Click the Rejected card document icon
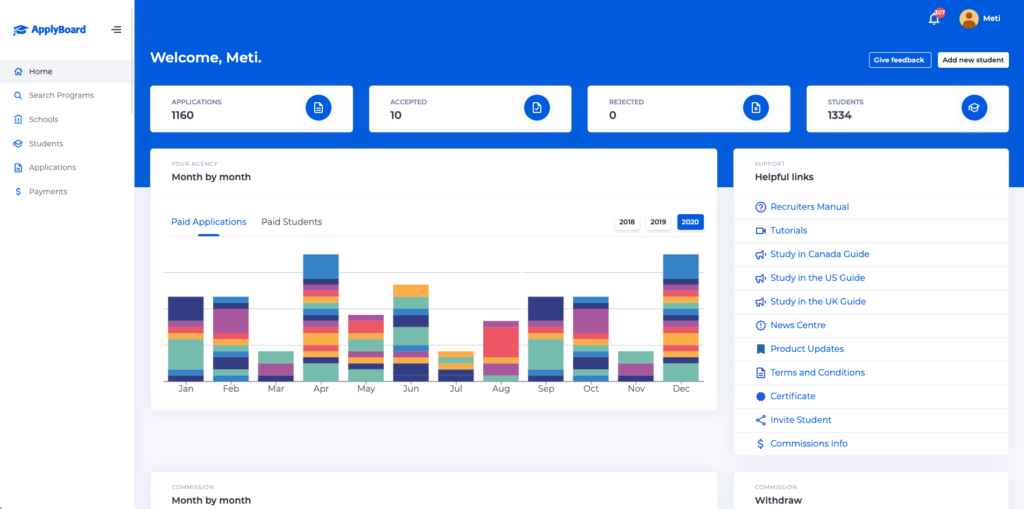This screenshot has width=1024, height=509. point(756,108)
